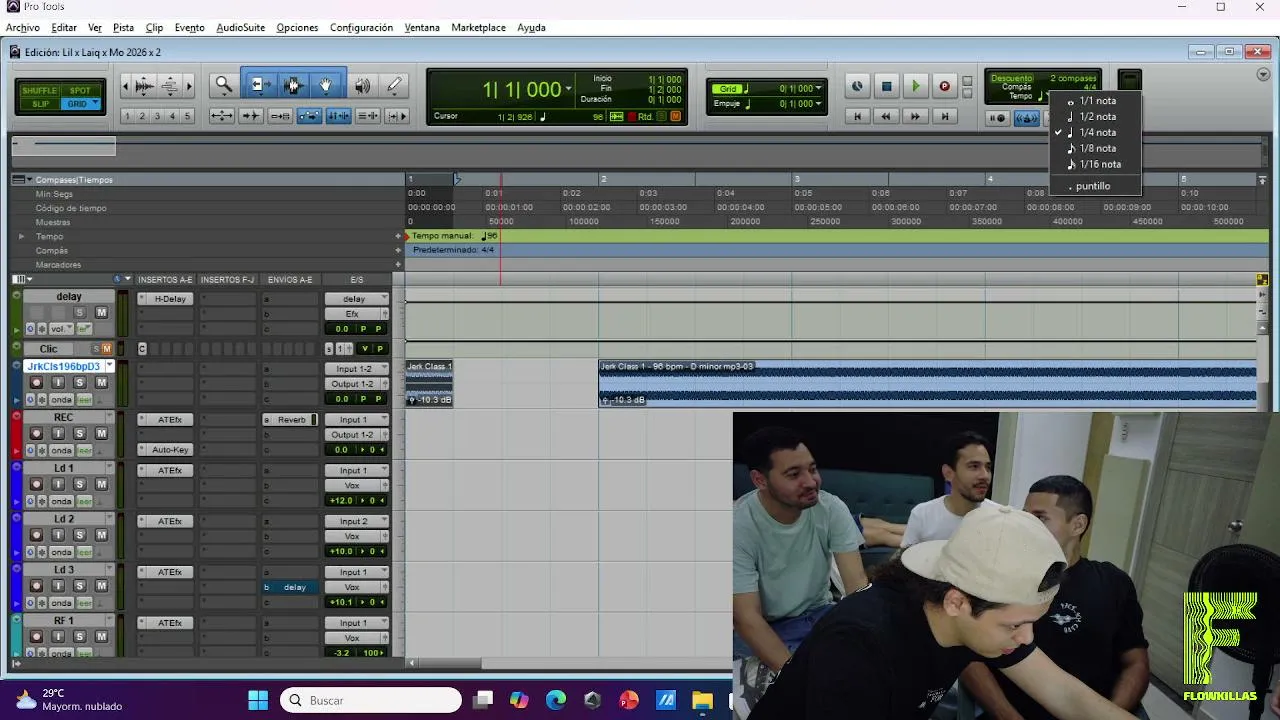Select the Pencil tool
The height and width of the screenshot is (720, 1280).
click(394, 86)
